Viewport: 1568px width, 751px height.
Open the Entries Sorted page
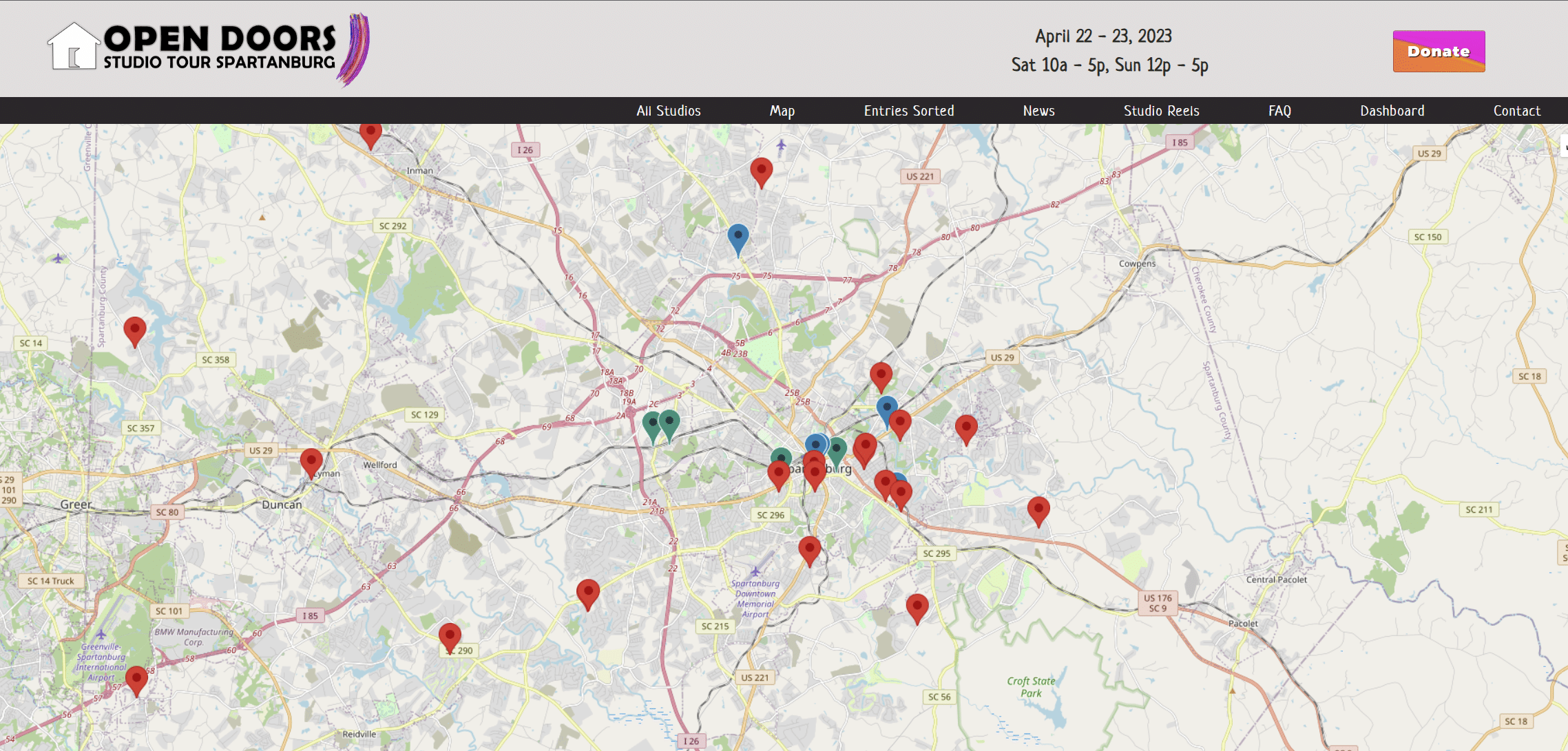(x=909, y=111)
